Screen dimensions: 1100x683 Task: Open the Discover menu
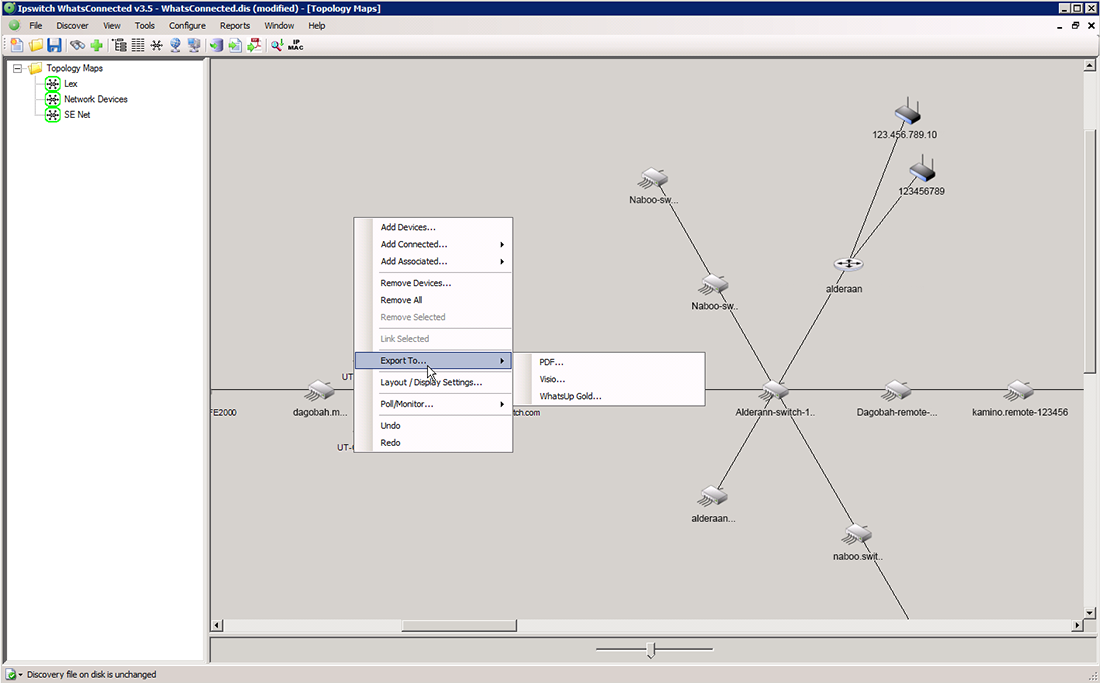(x=72, y=26)
